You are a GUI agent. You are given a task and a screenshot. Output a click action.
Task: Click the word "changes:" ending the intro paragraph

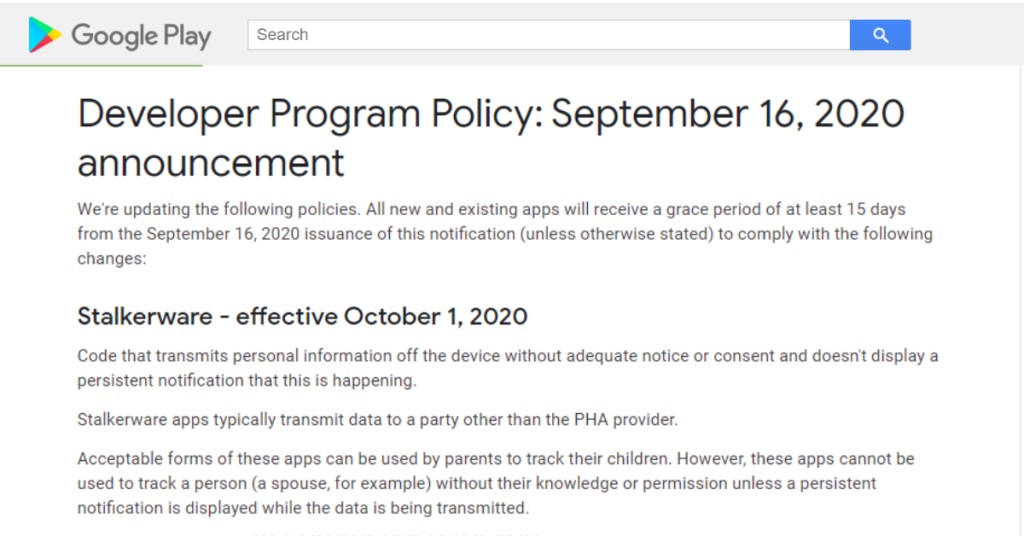pos(112,258)
